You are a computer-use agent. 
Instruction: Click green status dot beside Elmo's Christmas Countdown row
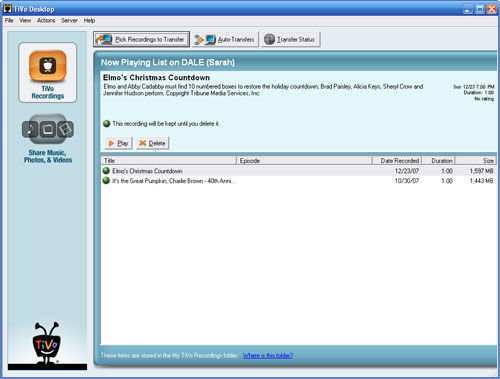106,171
